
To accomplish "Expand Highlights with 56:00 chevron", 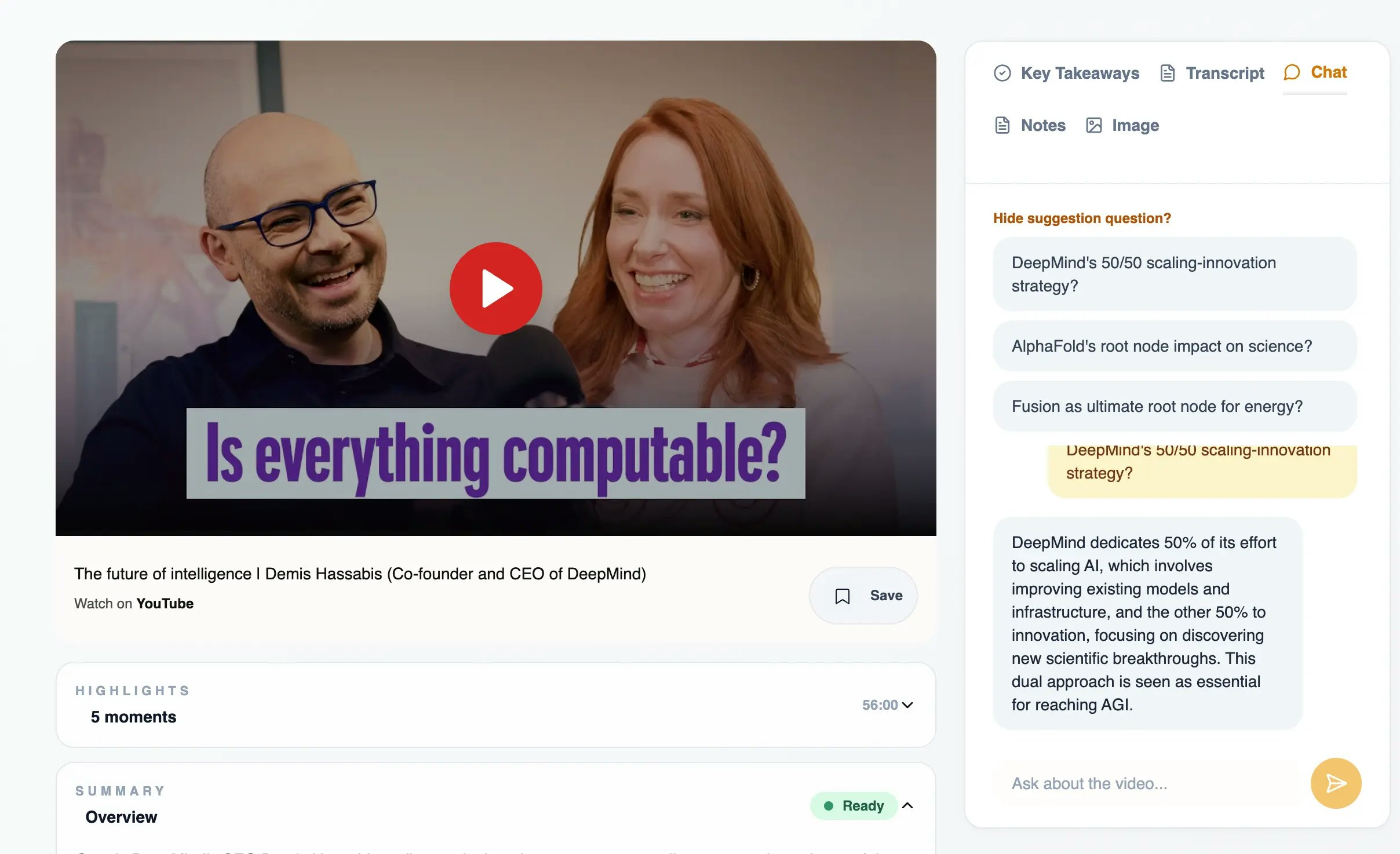I will tap(908, 705).
